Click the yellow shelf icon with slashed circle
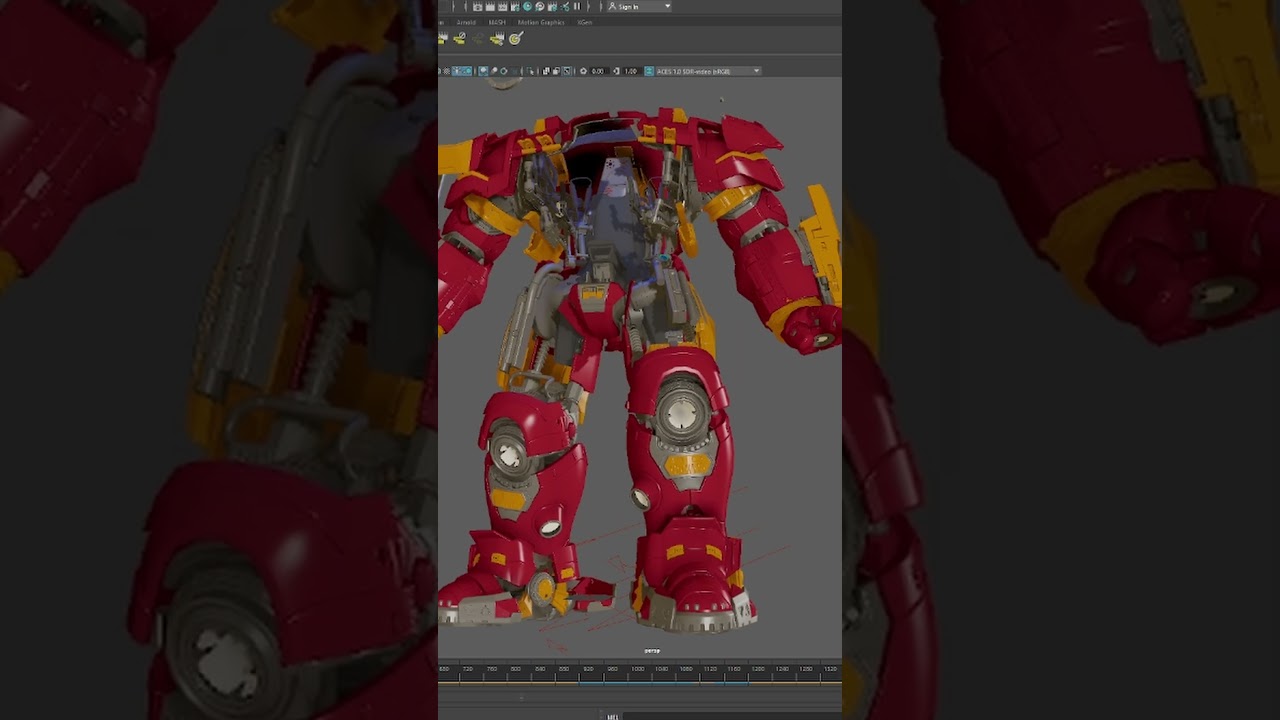The height and width of the screenshot is (720, 1280). coord(460,39)
